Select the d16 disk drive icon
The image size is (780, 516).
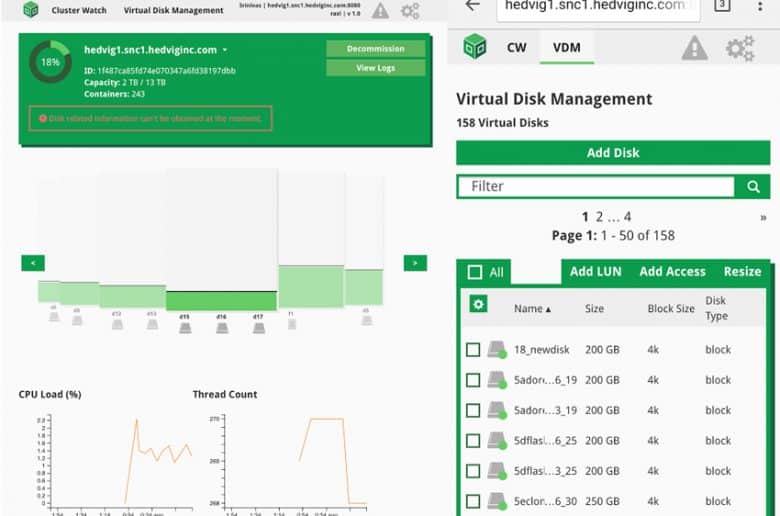tap(222, 328)
